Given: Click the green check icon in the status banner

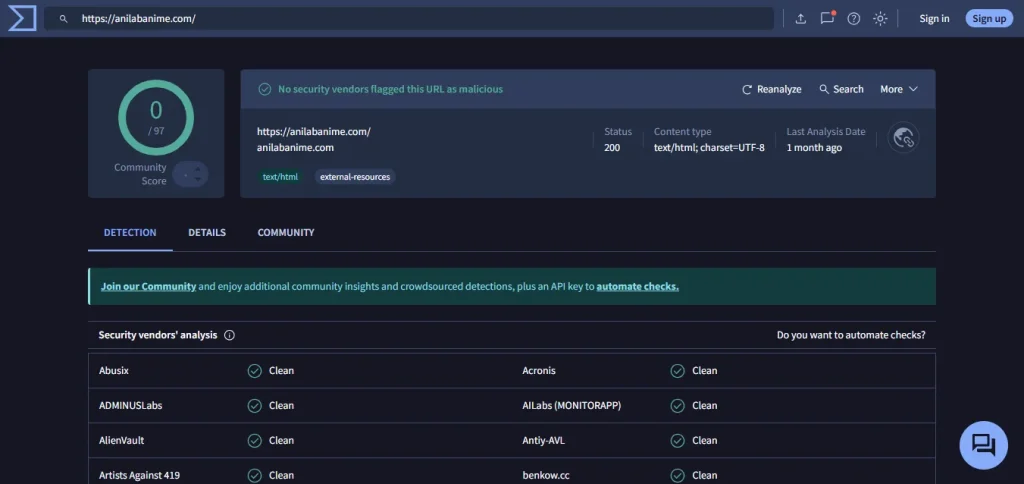Looking at the screenshot, I should [264, 89].
